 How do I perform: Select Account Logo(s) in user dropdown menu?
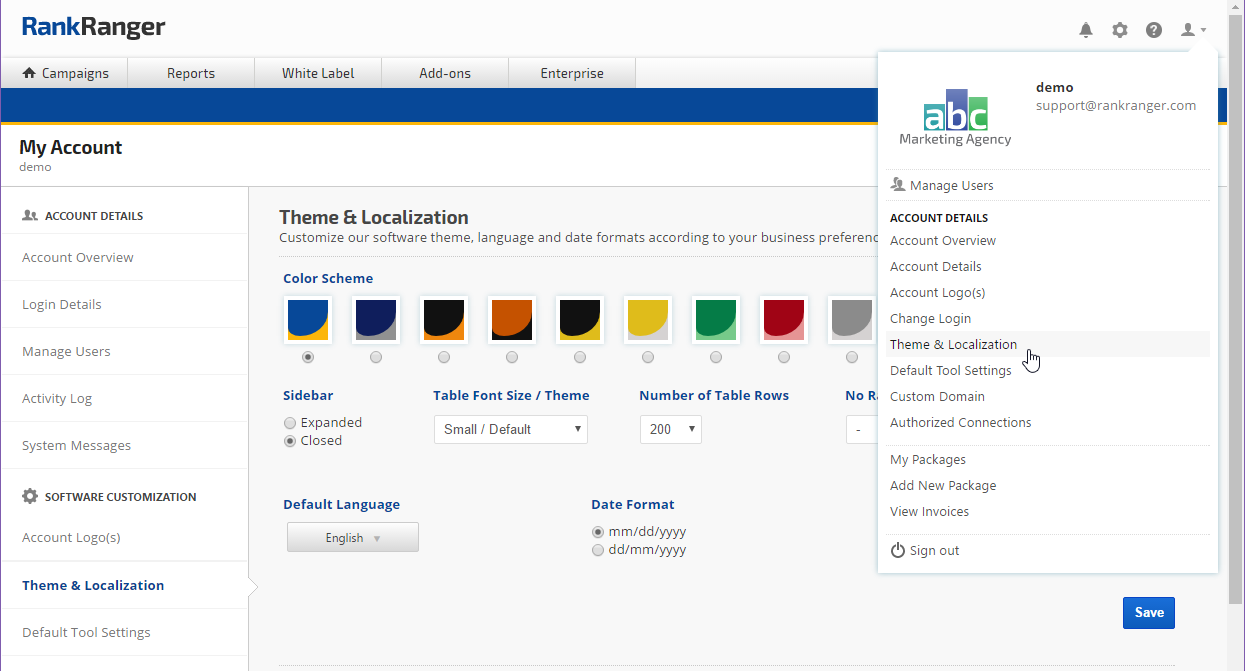click(938, 292)
